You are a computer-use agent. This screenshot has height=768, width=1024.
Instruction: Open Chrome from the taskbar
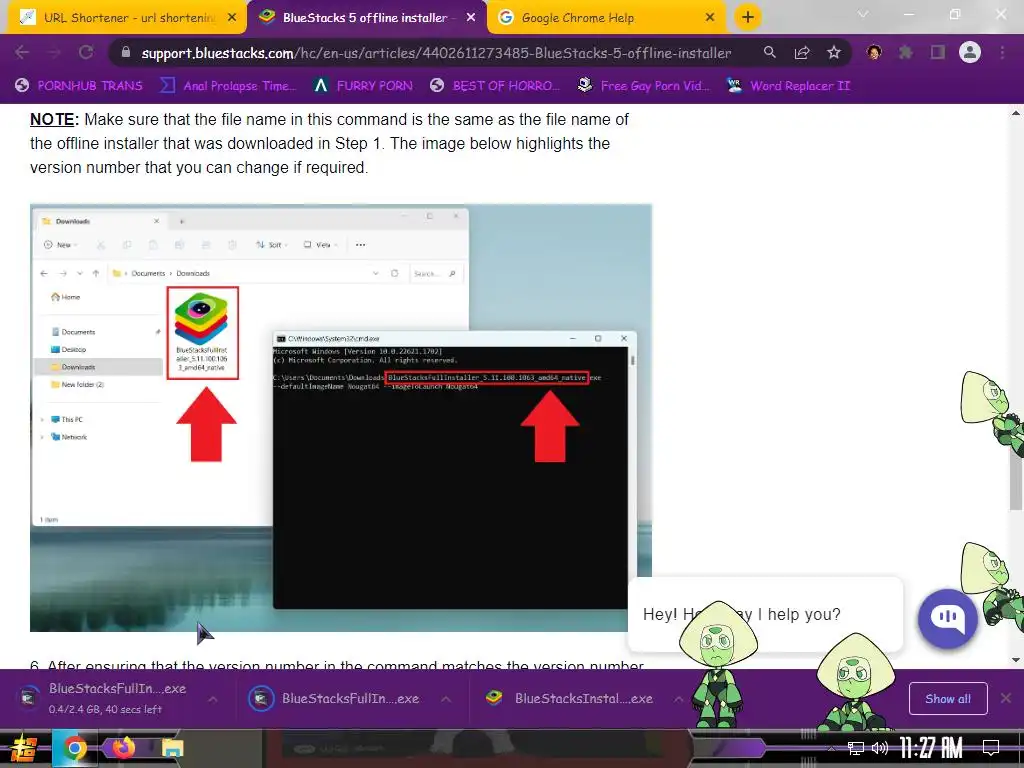point(74,749)
